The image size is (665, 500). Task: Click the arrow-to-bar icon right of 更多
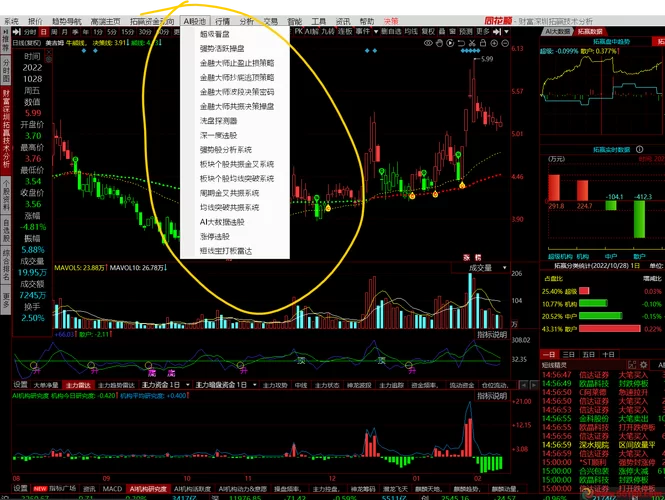click(x=497, y=32)
